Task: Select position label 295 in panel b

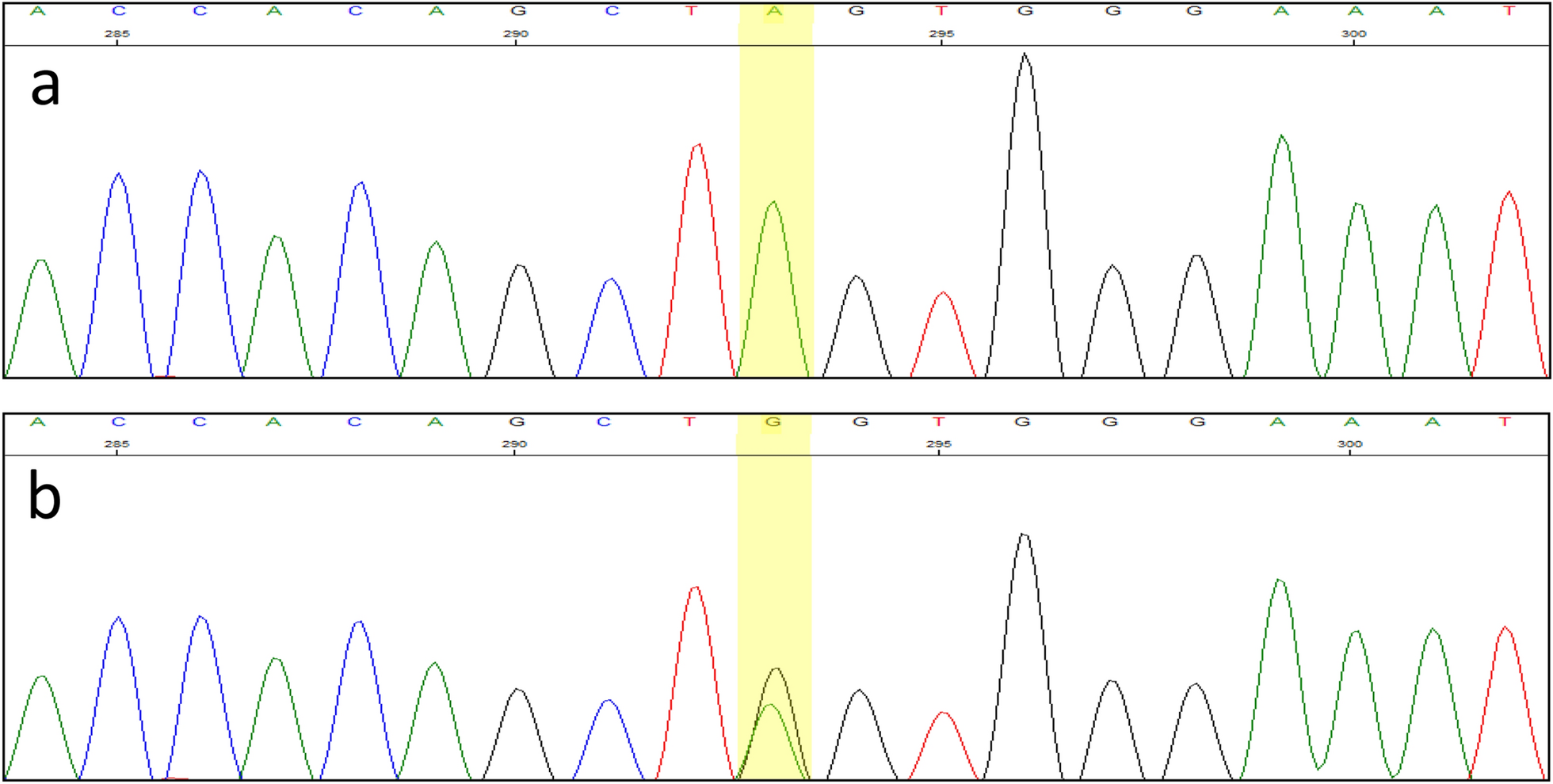Action: [938, 444]
